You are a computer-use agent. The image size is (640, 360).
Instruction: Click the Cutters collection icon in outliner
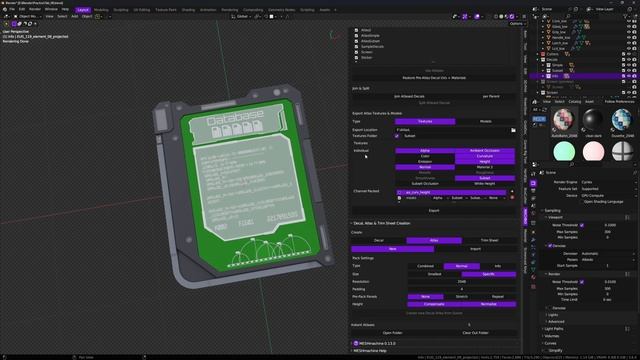[x=543, y=54]
